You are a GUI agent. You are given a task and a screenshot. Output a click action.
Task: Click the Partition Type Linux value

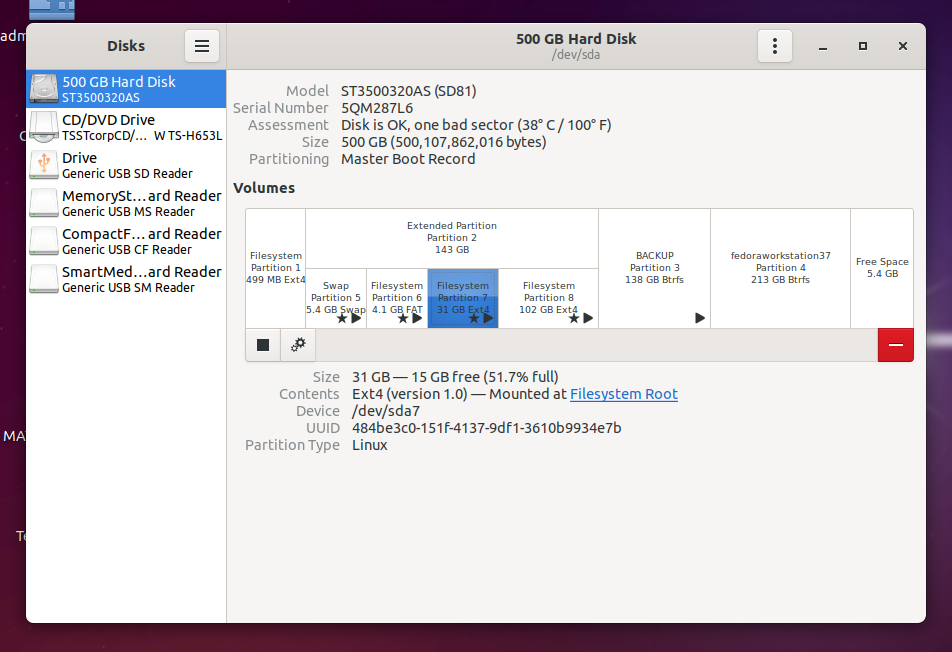pyautogui.click(x=370, y=445)
